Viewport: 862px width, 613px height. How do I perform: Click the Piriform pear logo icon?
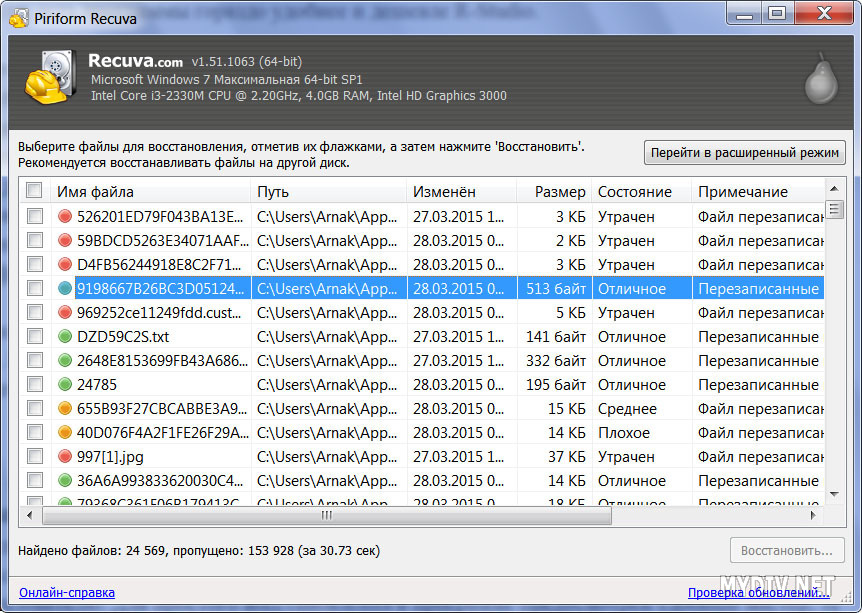click(819, 81)
